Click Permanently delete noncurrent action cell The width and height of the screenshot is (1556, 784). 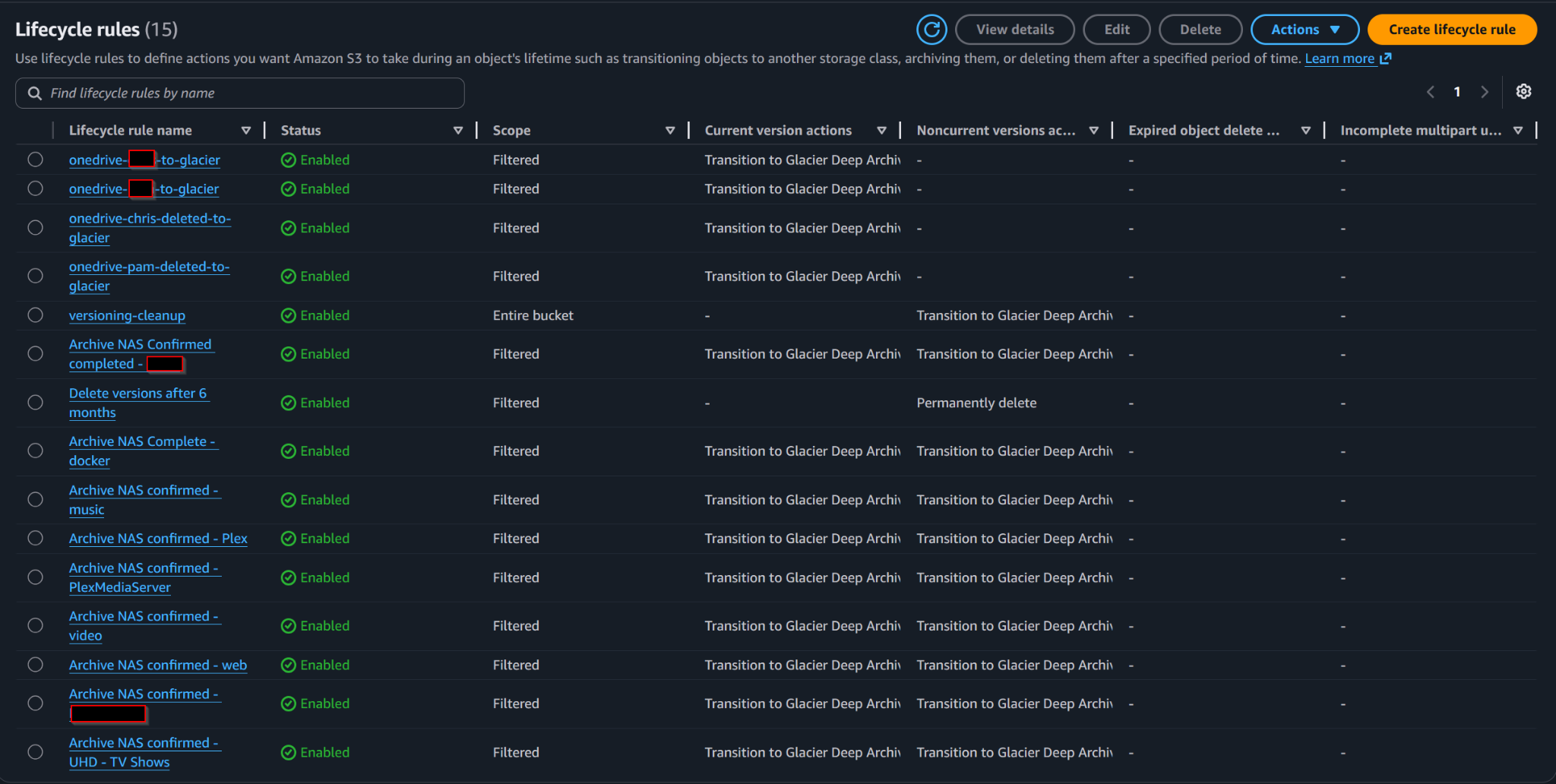pos(976,403)
